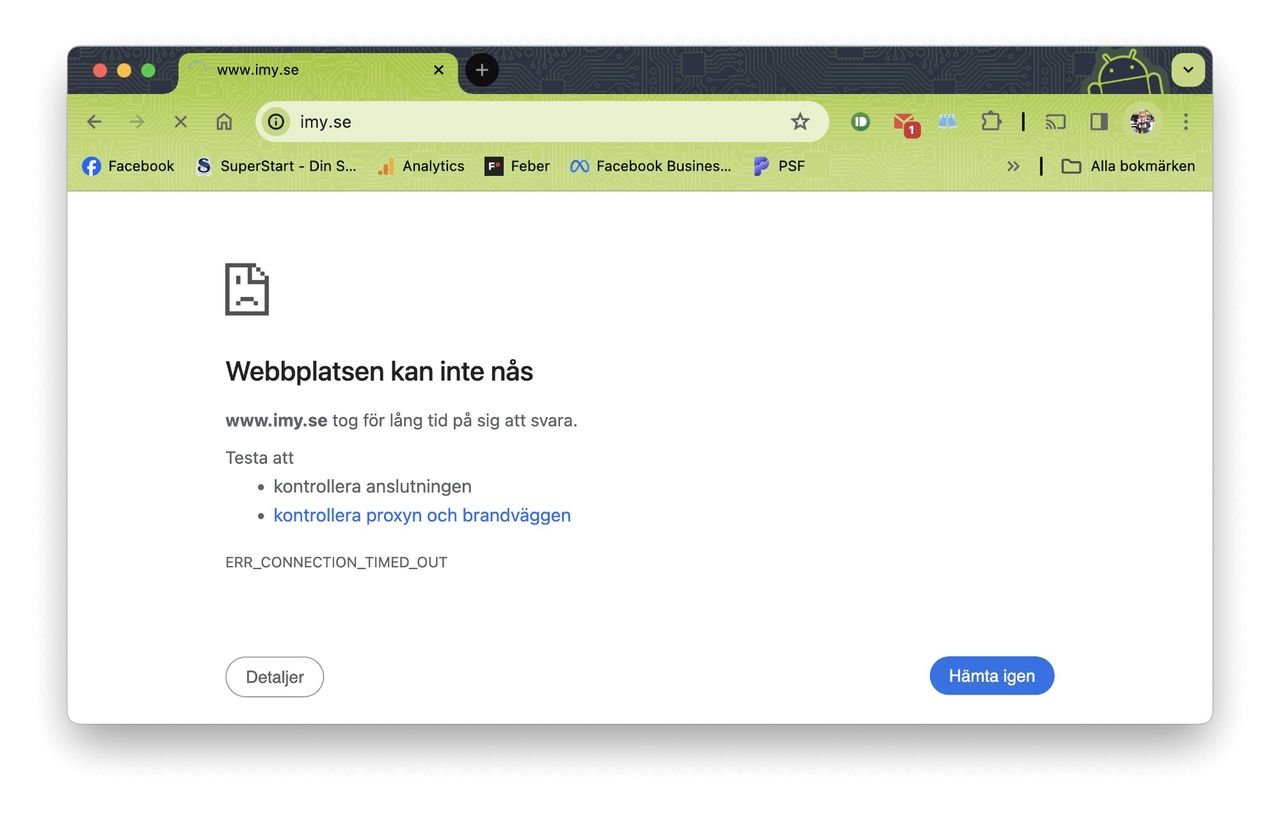The width and height of the screenshot is (1280, 813).
Task: Click the Cast to device icon
Action: 1054,121
